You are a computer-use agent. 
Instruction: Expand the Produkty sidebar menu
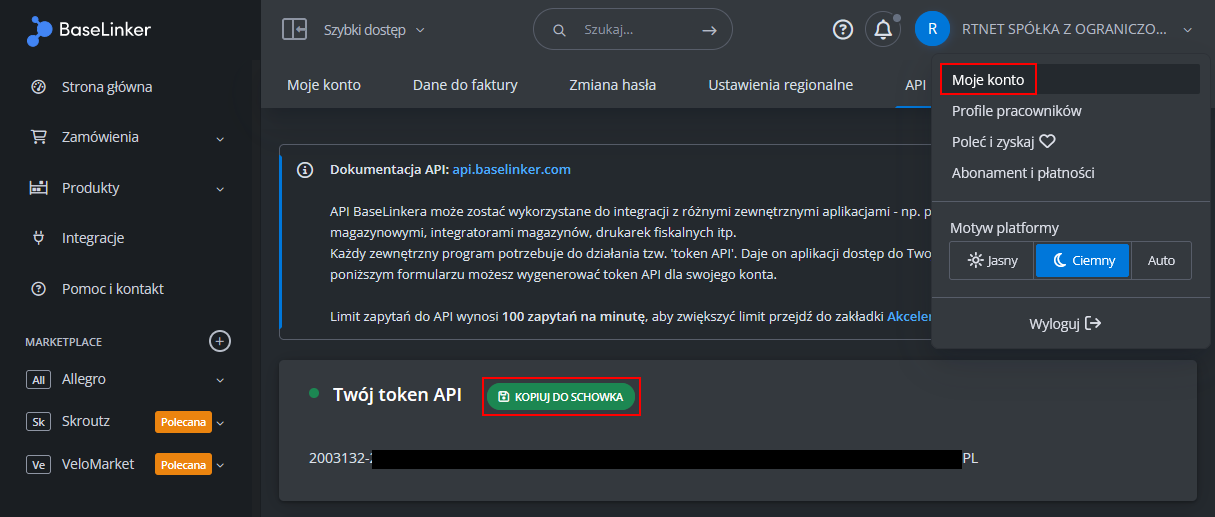pos(127,188)
